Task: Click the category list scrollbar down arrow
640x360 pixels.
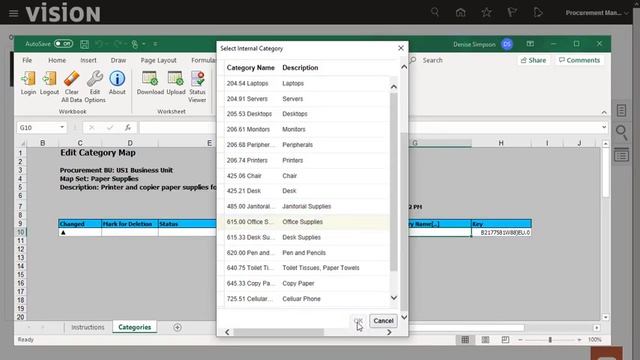Action: (393, 298)
